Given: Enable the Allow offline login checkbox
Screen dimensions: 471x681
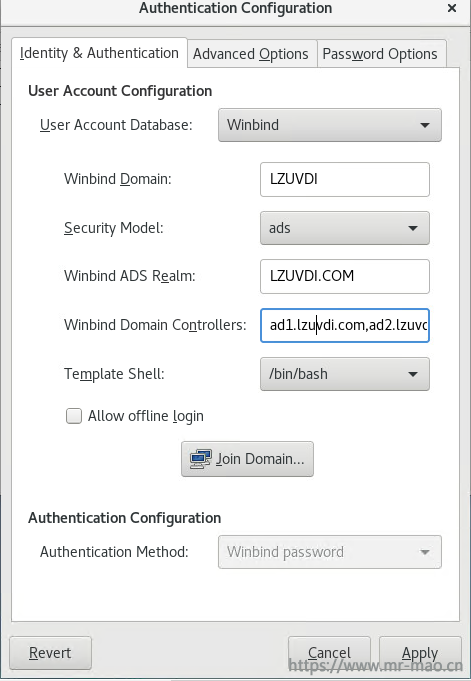Looking at the screenshot, I should (74, 416).
